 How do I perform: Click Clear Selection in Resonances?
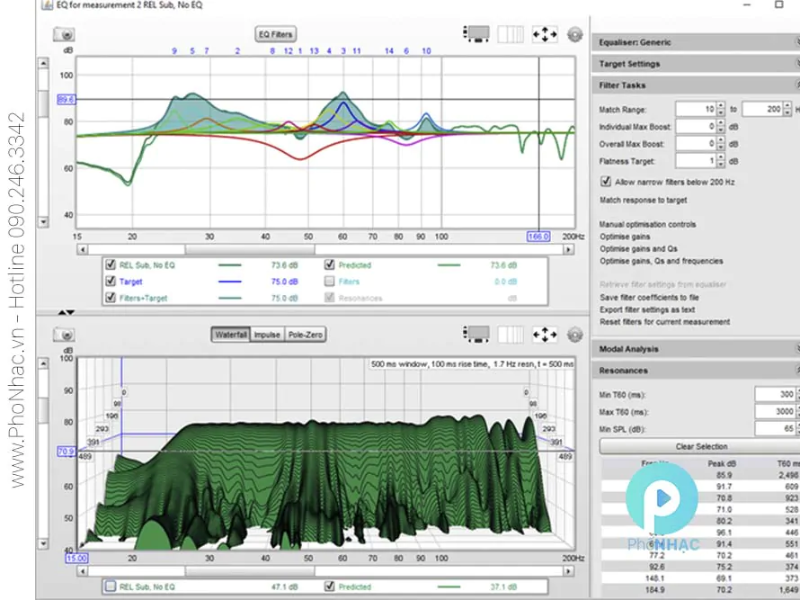(701, 447)
